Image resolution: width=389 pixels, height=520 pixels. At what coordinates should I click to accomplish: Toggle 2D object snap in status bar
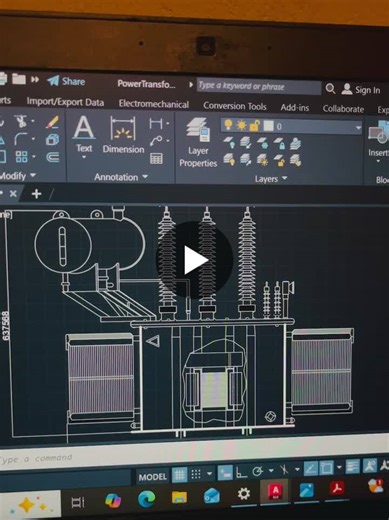pos(327,468)
